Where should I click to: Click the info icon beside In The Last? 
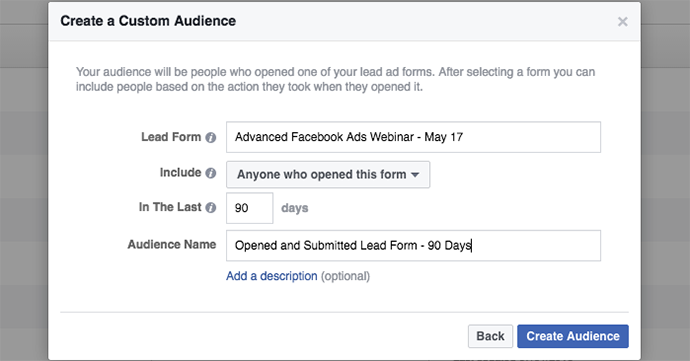211,207
